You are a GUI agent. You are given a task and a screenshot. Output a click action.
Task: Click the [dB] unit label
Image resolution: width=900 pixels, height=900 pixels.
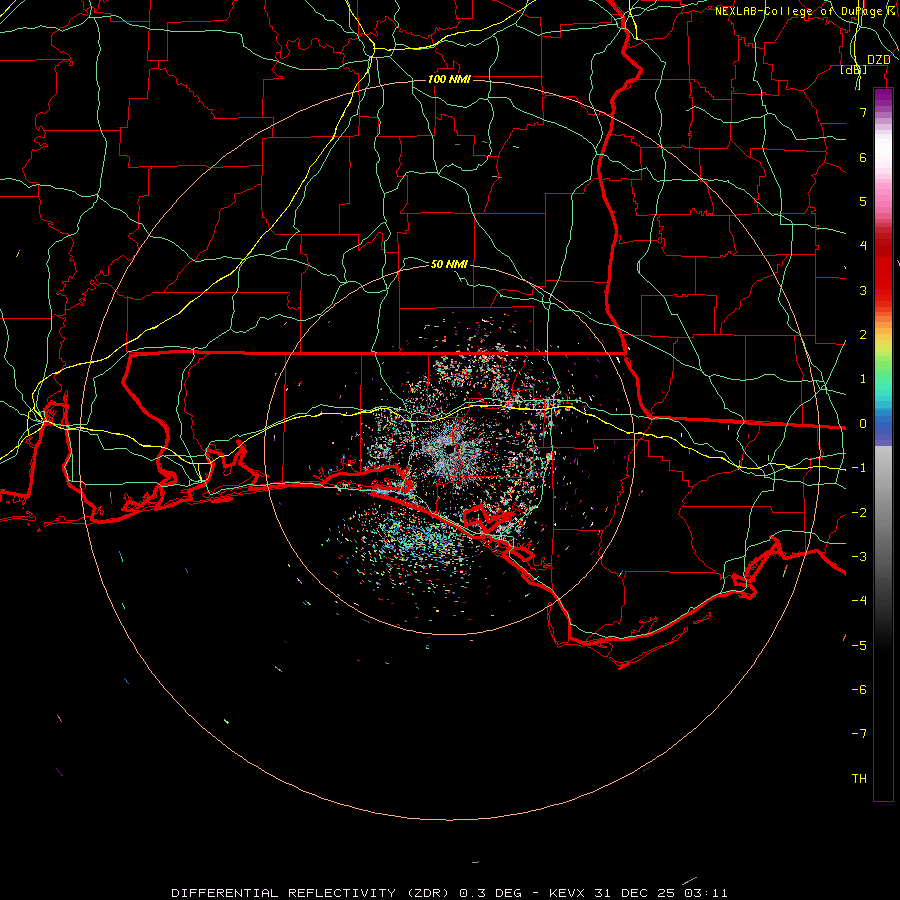pyautogui.click(x=854, y=69)
